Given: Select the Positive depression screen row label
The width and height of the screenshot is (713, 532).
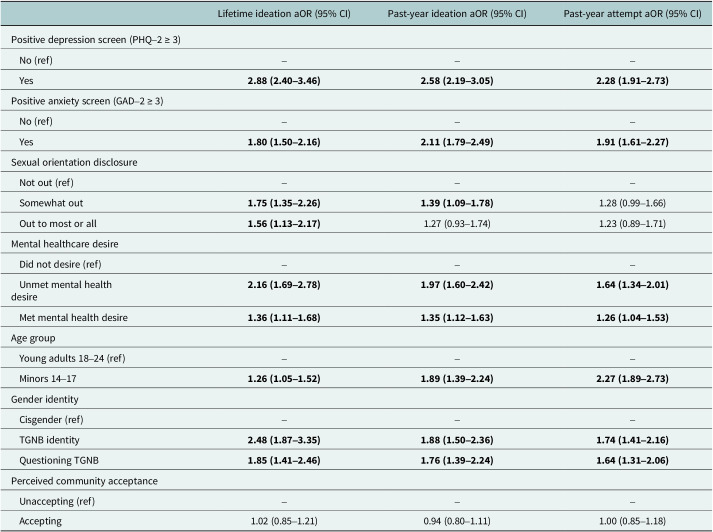Looking at the screenshot, I should 96,40.
